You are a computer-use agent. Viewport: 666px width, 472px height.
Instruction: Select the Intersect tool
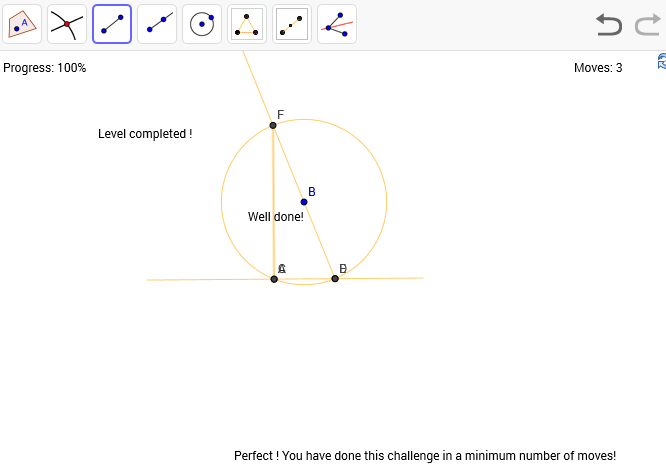(x=67, y=24)
